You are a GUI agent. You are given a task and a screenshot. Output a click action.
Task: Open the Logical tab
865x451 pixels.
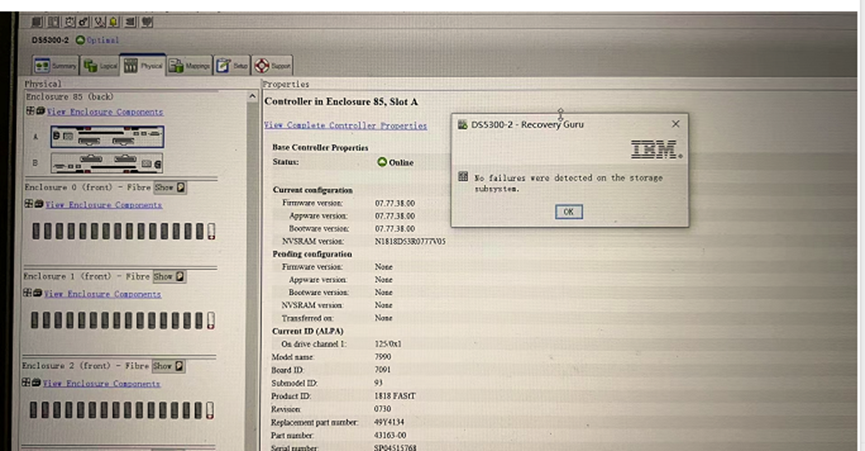click(x=100, y=66)
